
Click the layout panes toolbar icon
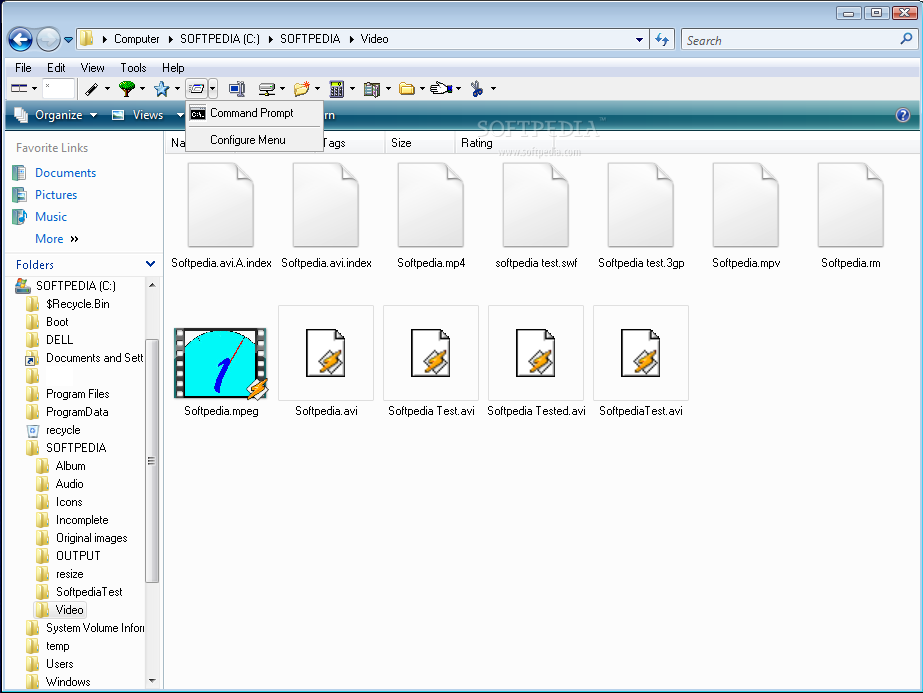click(x=19, y=88)
